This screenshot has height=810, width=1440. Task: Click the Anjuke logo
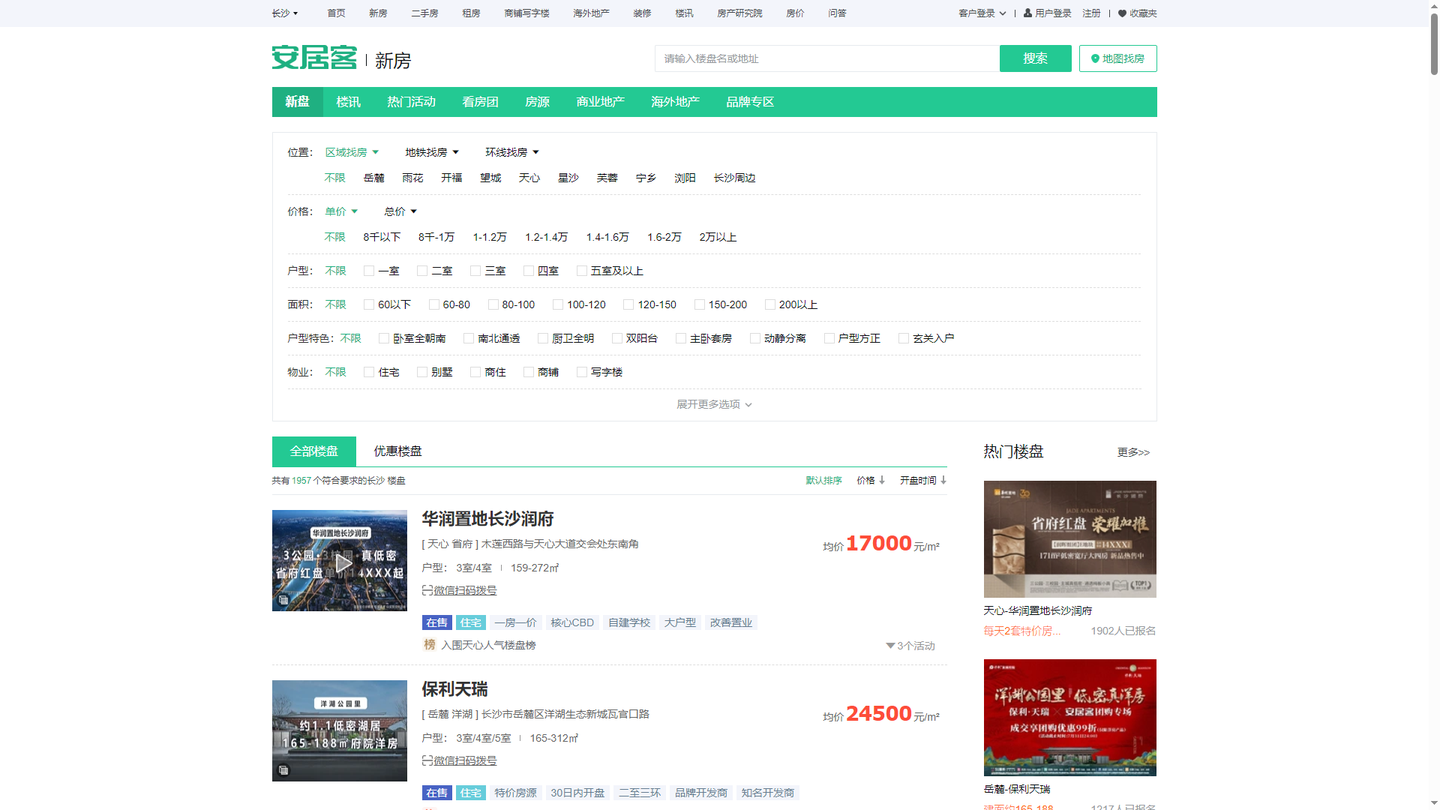314,58
